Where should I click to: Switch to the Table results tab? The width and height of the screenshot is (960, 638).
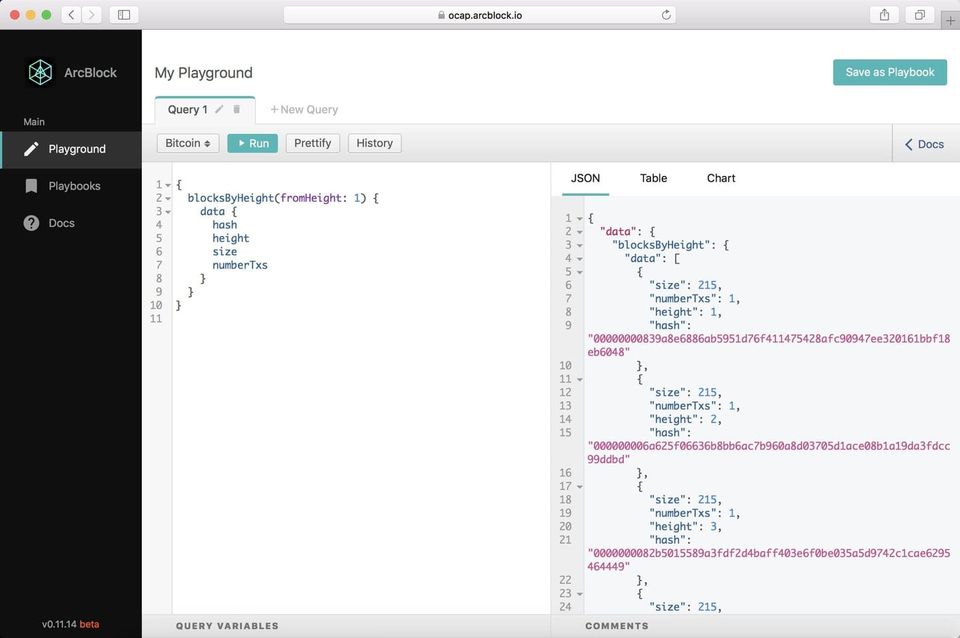click(653, 178)
